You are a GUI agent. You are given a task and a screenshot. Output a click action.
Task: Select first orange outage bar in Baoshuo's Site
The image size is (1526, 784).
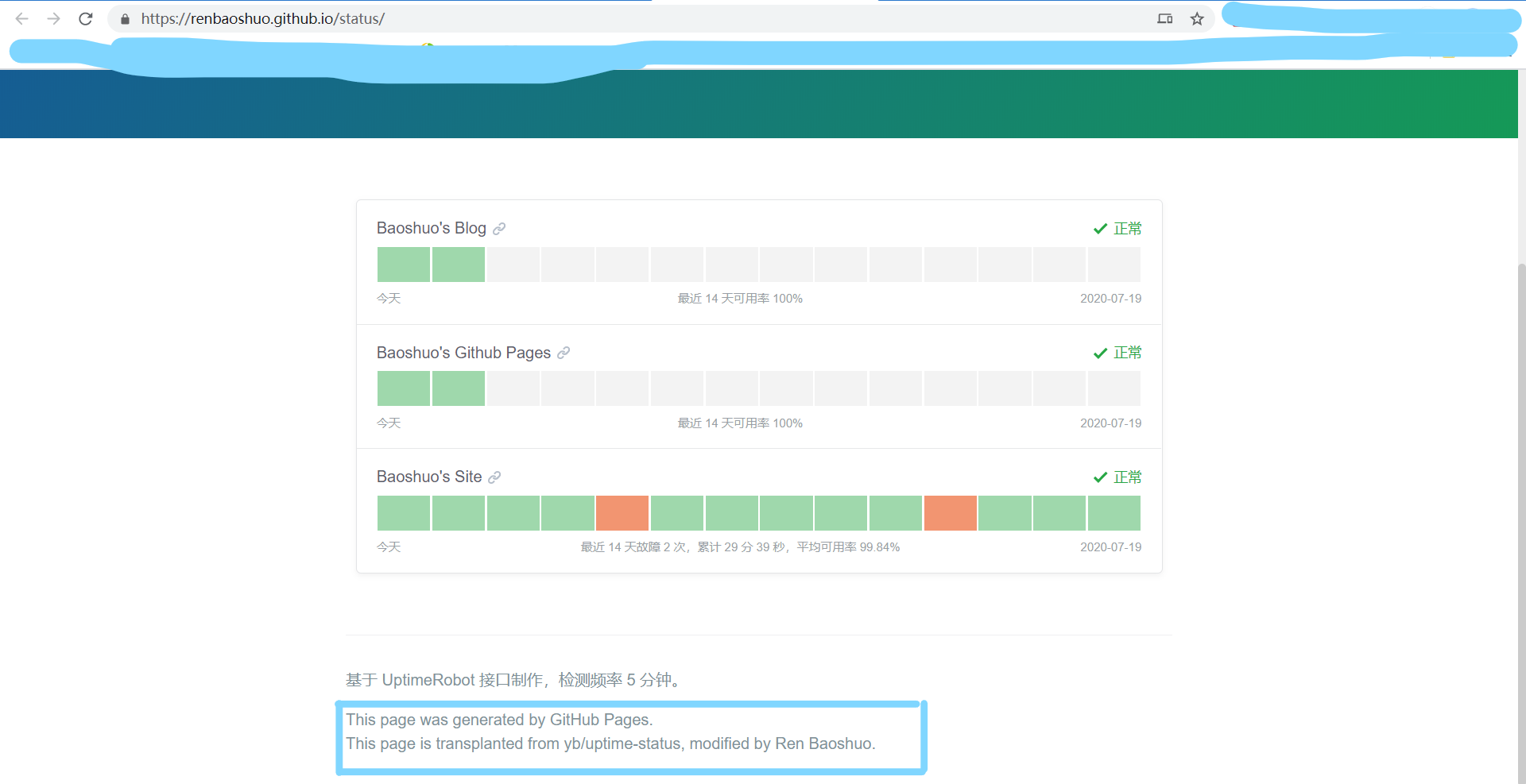click(x=622, y=513)
